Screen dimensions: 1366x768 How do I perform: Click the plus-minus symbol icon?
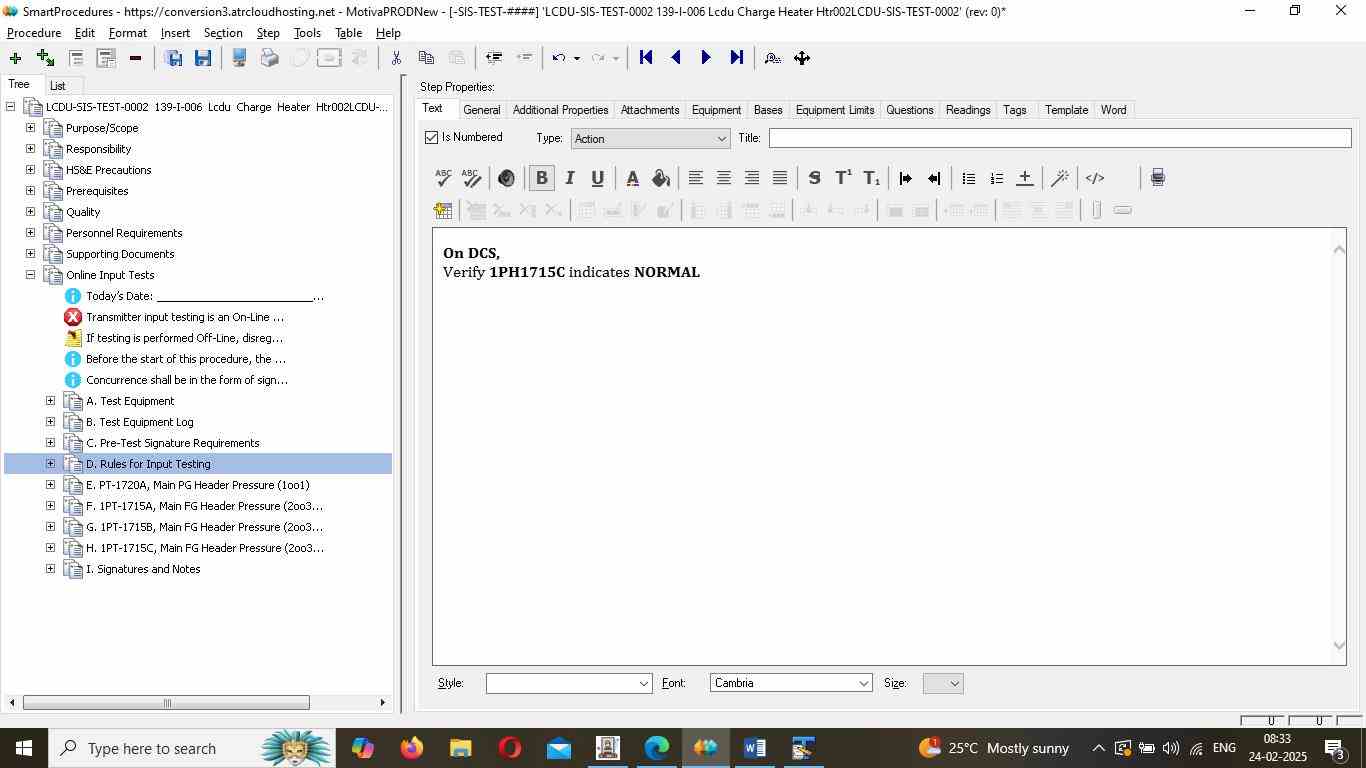1024,178
